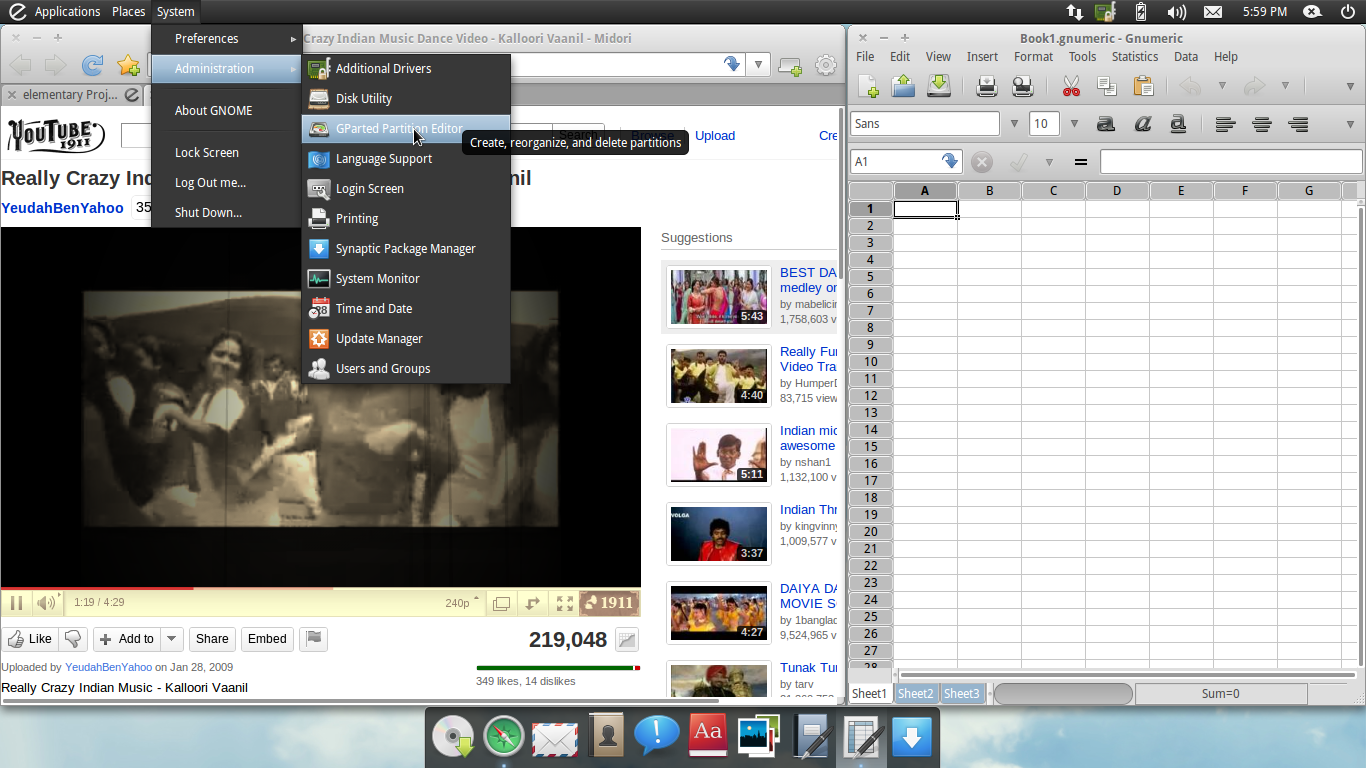Image resolution: width=1366 pixels, height=768 pixels.
Task: Switch to Sheet3 tab
Action: (x=962, y=693)
